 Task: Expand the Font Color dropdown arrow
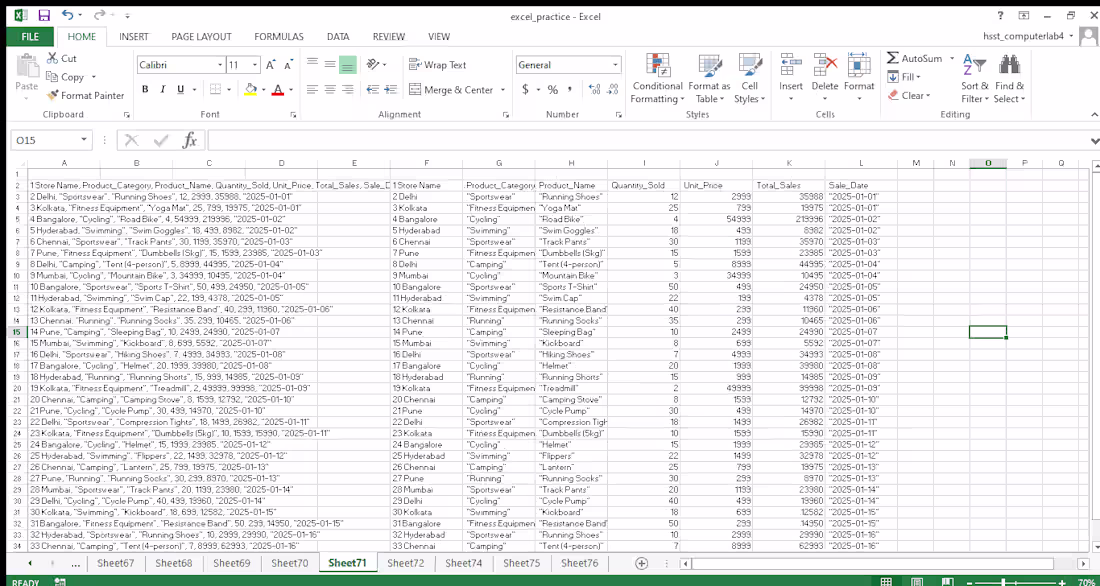click(290, 90)
